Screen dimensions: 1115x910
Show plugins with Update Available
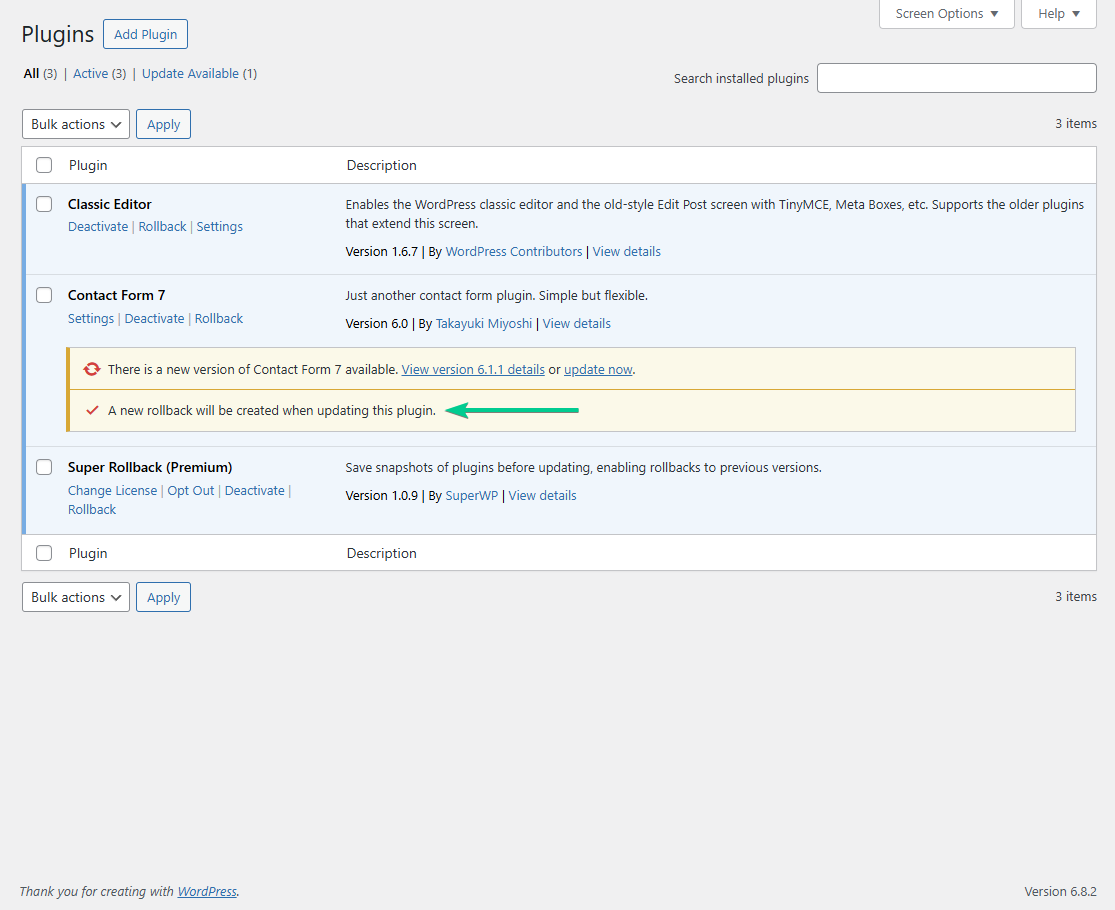click(x=190, y=74)
